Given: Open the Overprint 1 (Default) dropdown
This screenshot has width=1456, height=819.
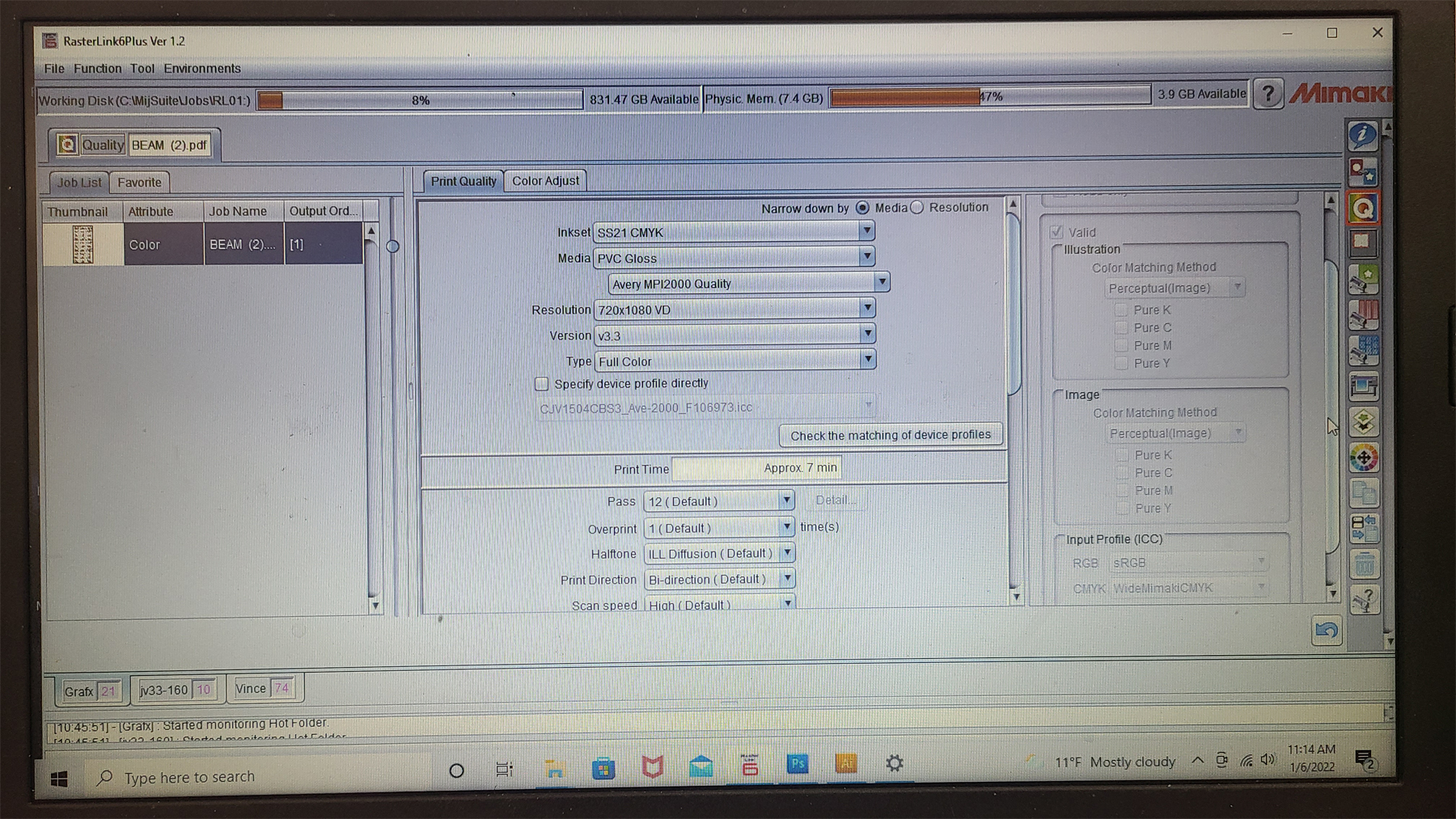Looking at the screenshot, I should pos(719,528).
